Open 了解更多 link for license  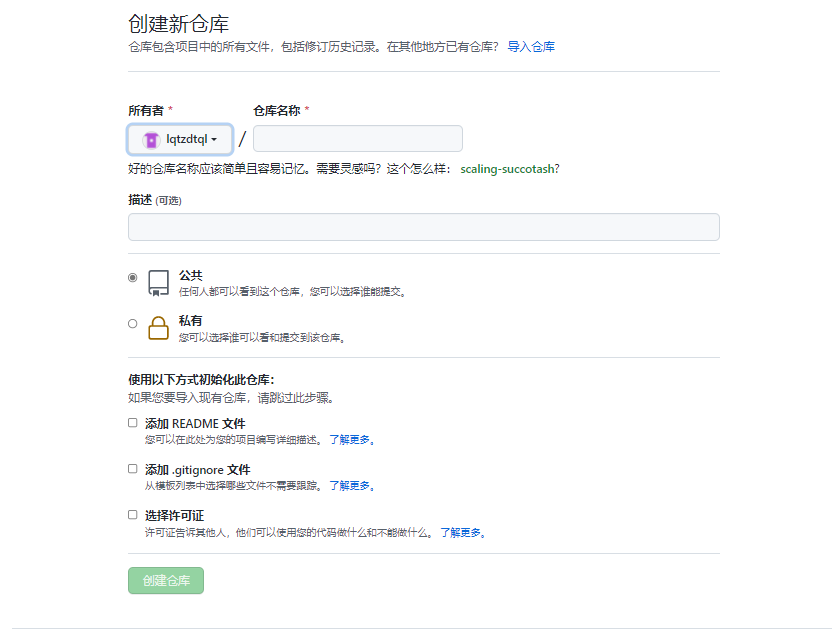pyautogui.click(x=463, y=533)
